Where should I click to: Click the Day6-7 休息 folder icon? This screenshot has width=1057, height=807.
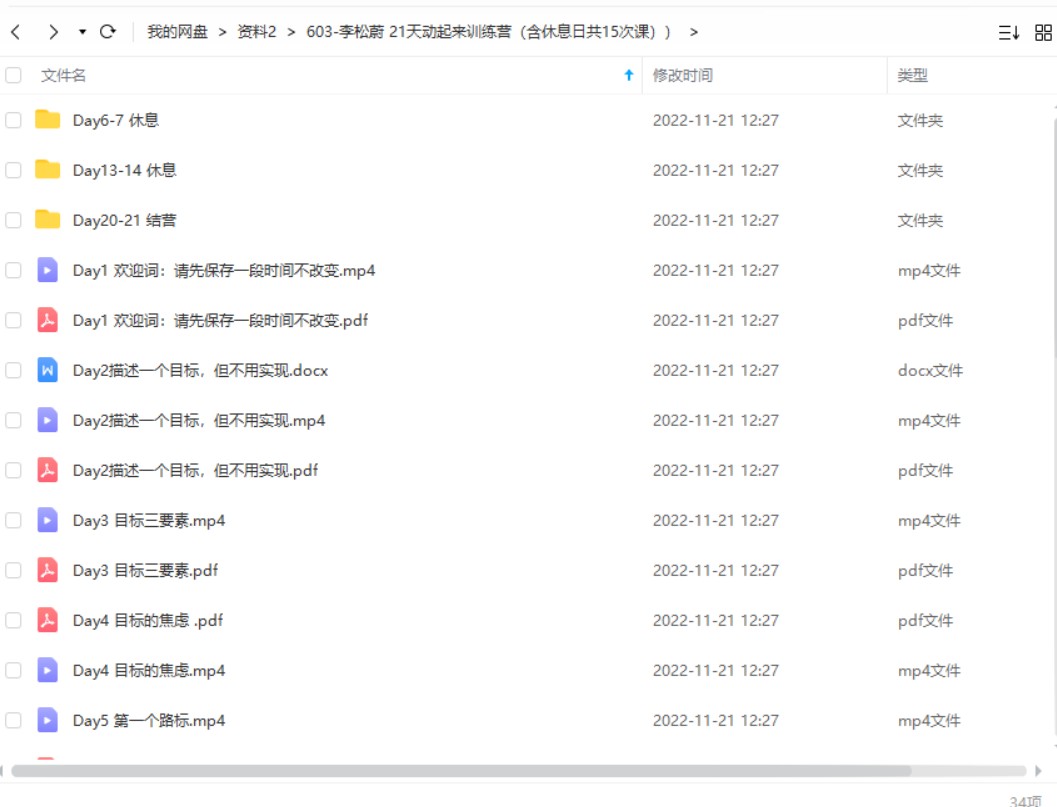pyautogui.click(x=47, y=119)
